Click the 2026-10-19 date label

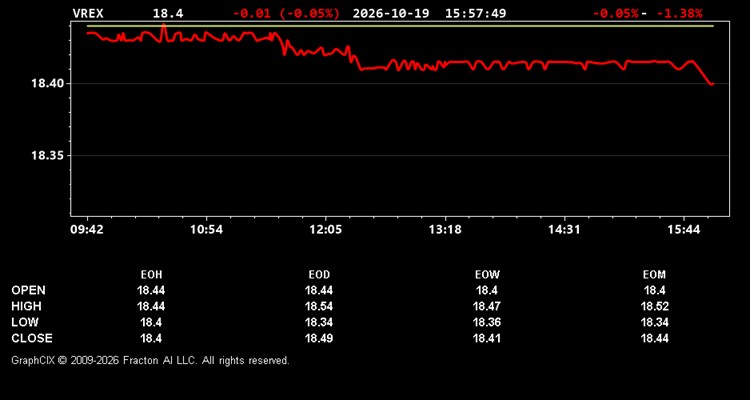tap(391, 13)
